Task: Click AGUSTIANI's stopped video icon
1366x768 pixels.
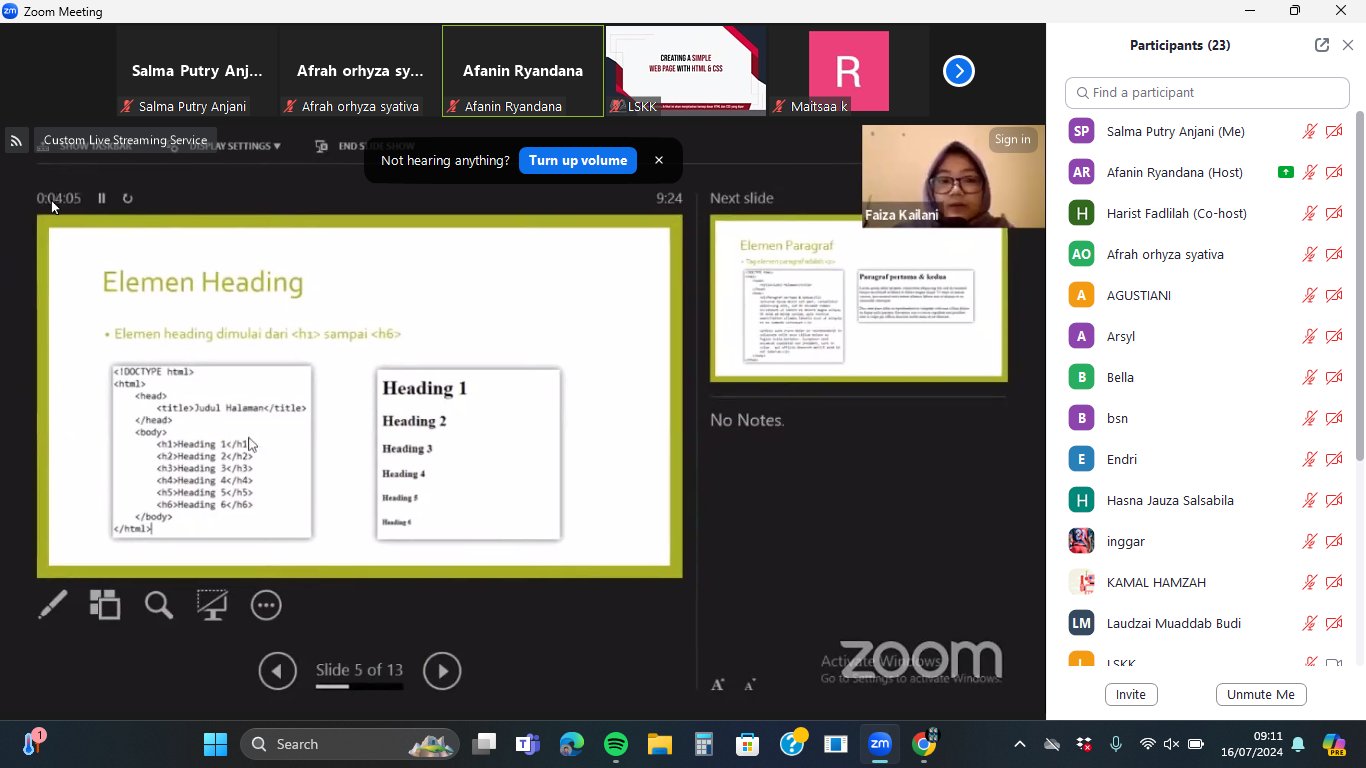Action: coord(1334,295)
